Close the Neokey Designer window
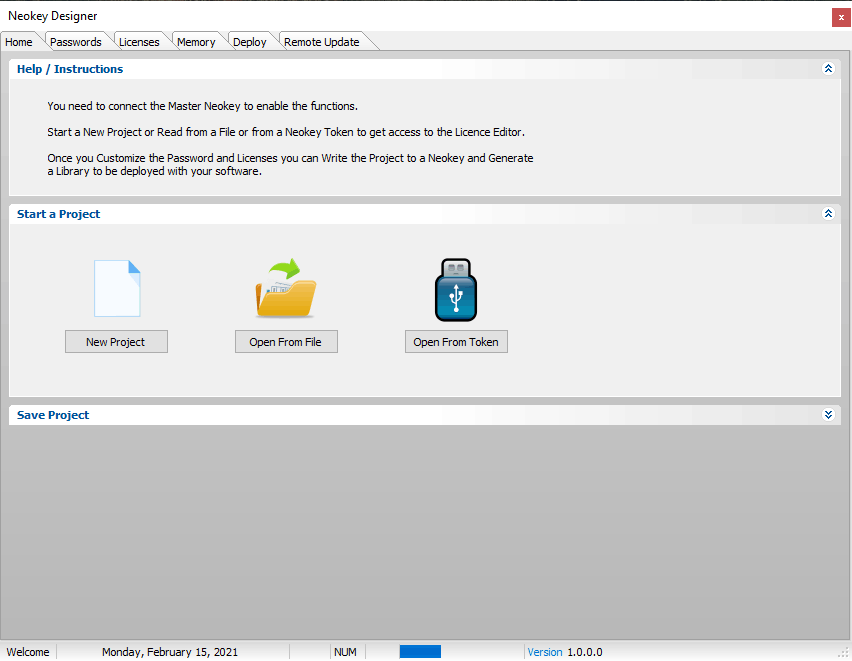This screenshot has height=661, width=852. (840, 17)
